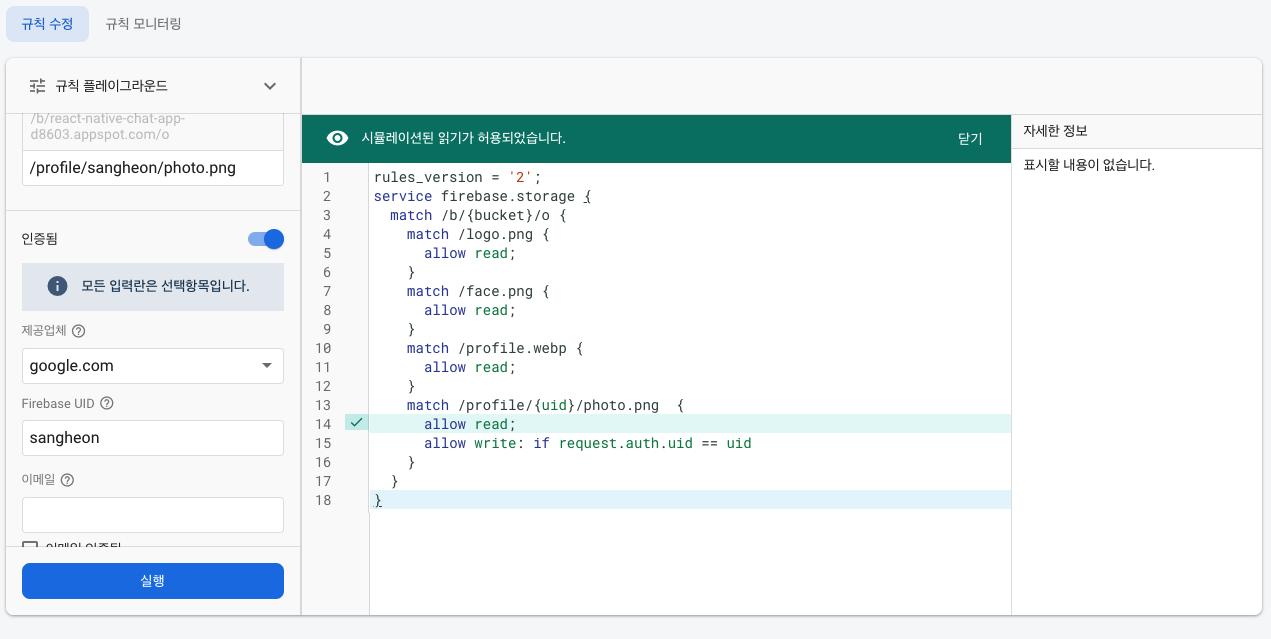Viewport: 1271px width, 639px height.
Task: Click the 자세한 정보 header
Action: coord(1055,131)
